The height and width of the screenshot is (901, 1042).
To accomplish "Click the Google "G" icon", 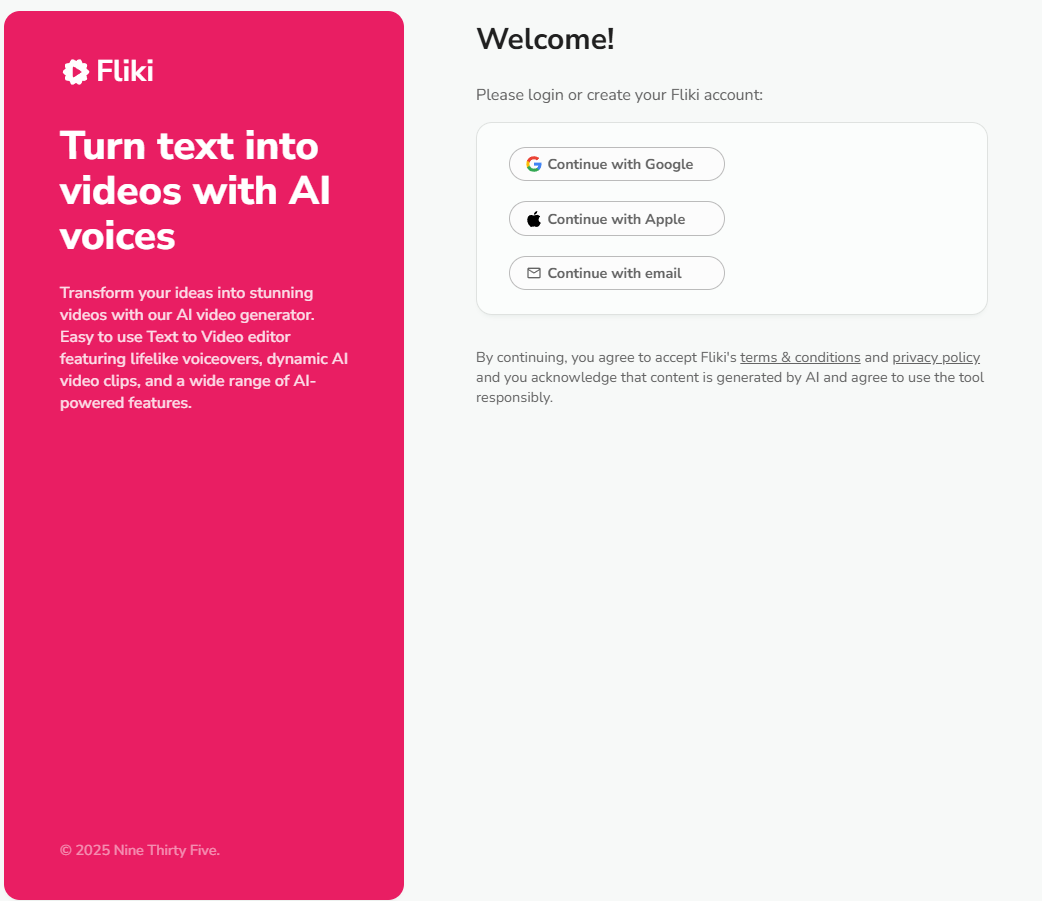I will [534, 164].
